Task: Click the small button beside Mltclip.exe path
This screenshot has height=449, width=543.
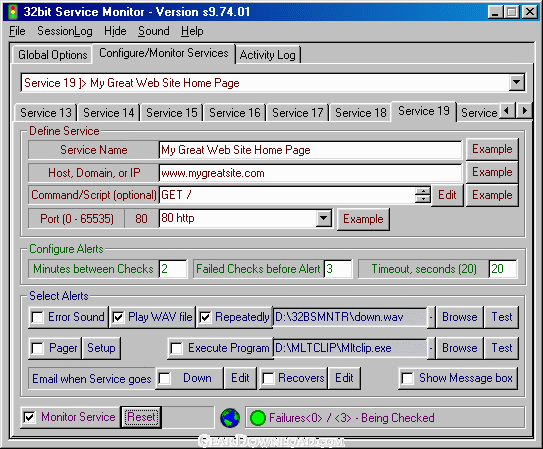Action: (x=431, y=348)
